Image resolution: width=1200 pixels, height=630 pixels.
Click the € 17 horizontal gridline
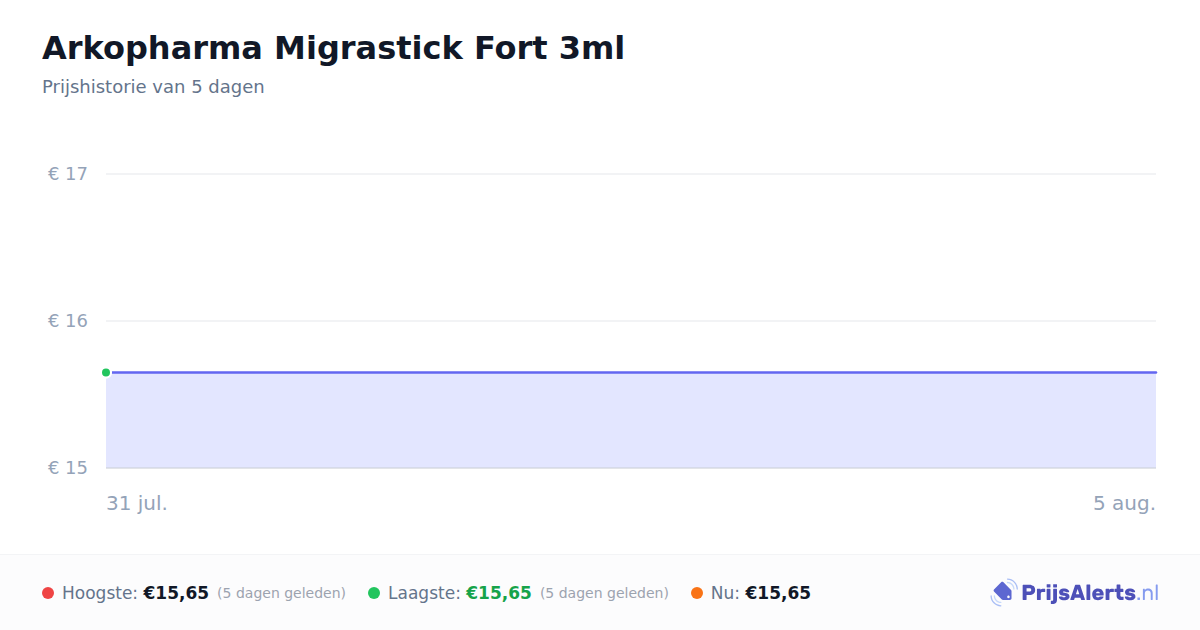631,174
